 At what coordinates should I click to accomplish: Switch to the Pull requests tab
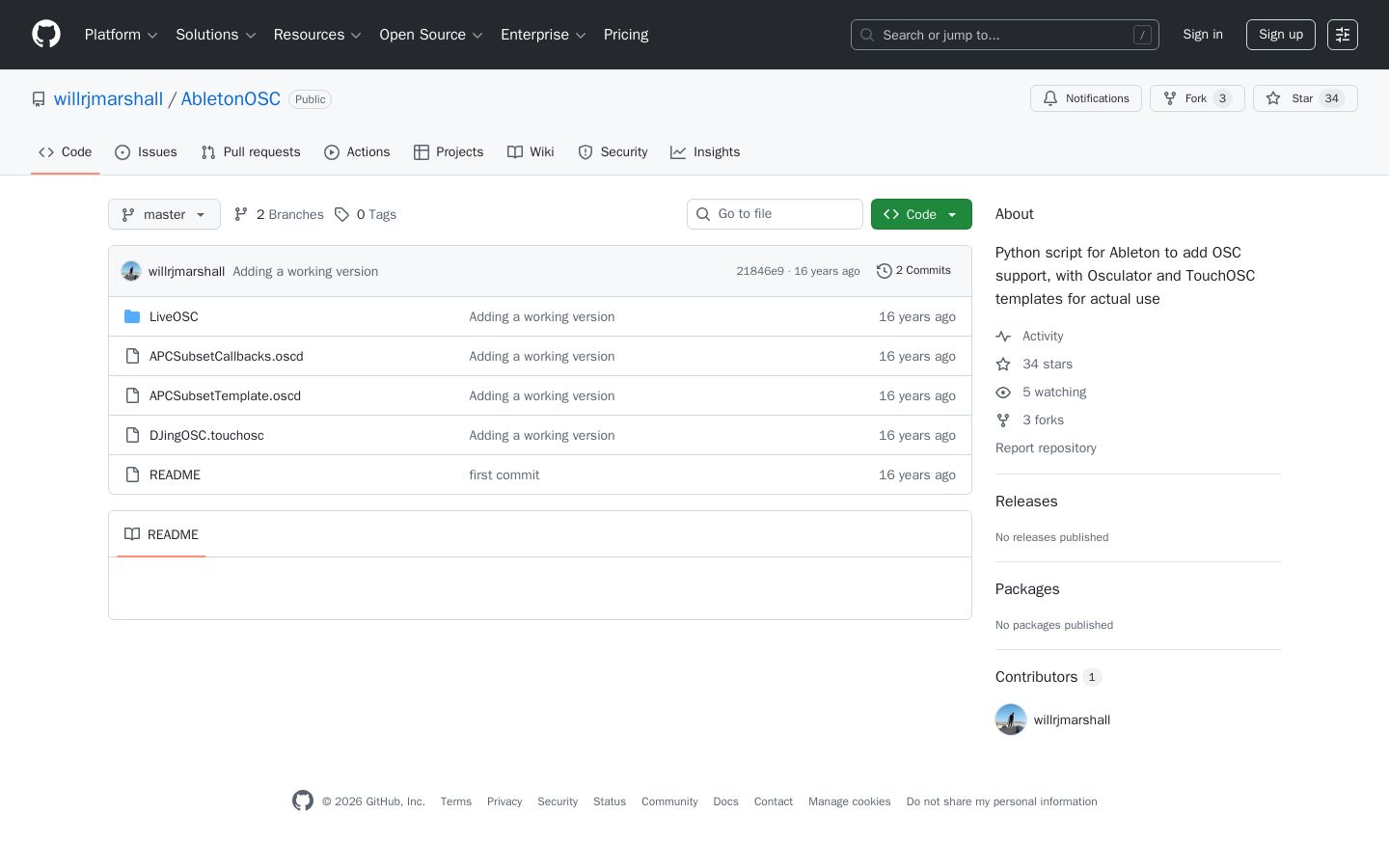point(251,152)
